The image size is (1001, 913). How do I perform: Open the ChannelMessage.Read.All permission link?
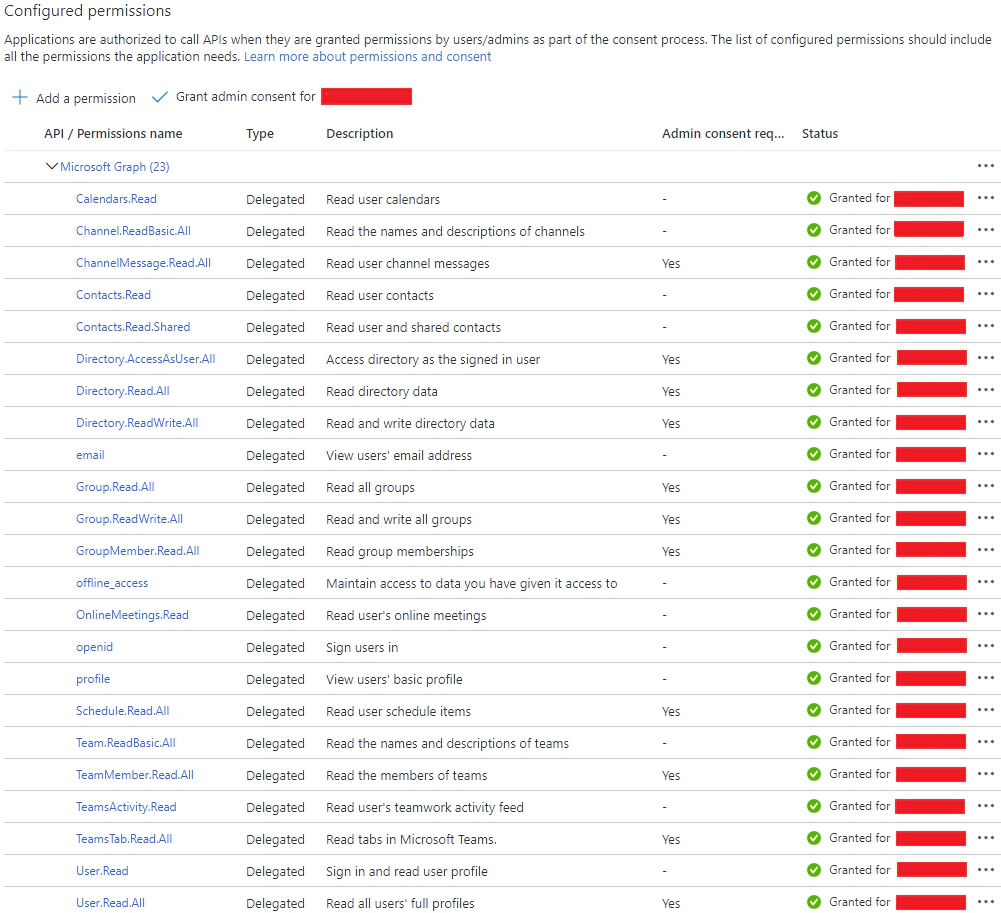(143, 262)
